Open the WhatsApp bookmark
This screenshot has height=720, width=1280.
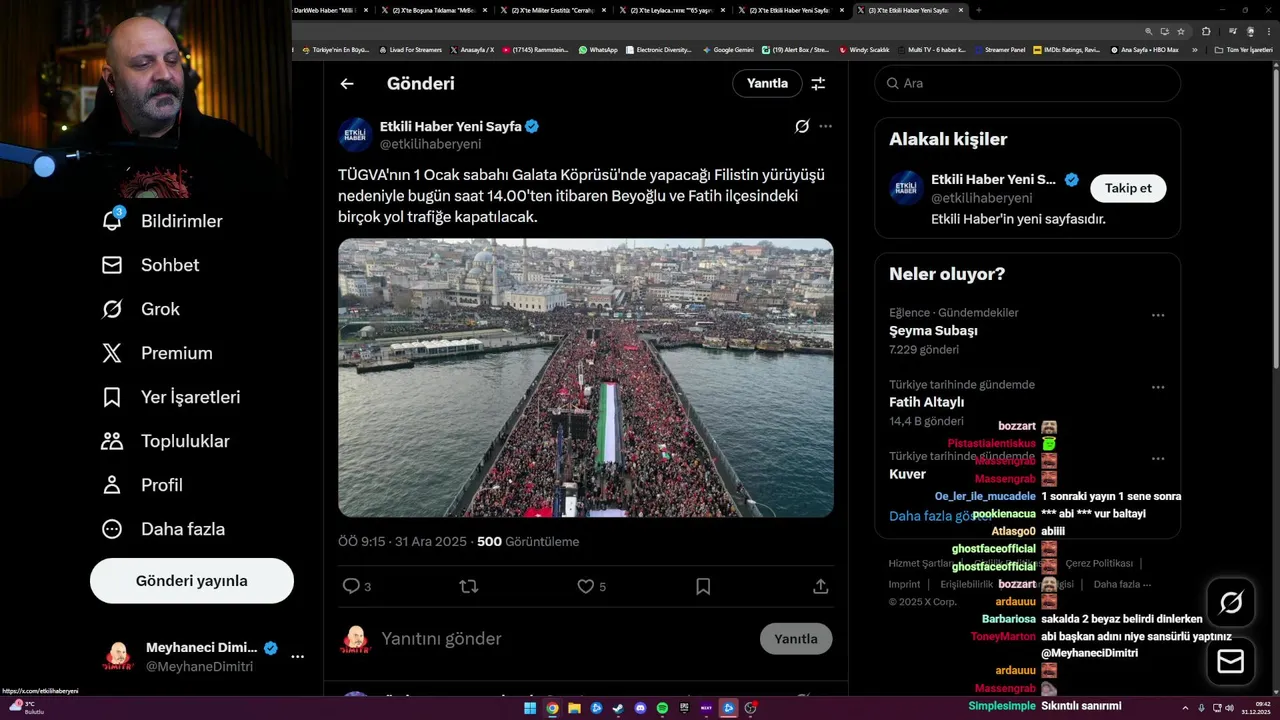click(x=598, y=50)
